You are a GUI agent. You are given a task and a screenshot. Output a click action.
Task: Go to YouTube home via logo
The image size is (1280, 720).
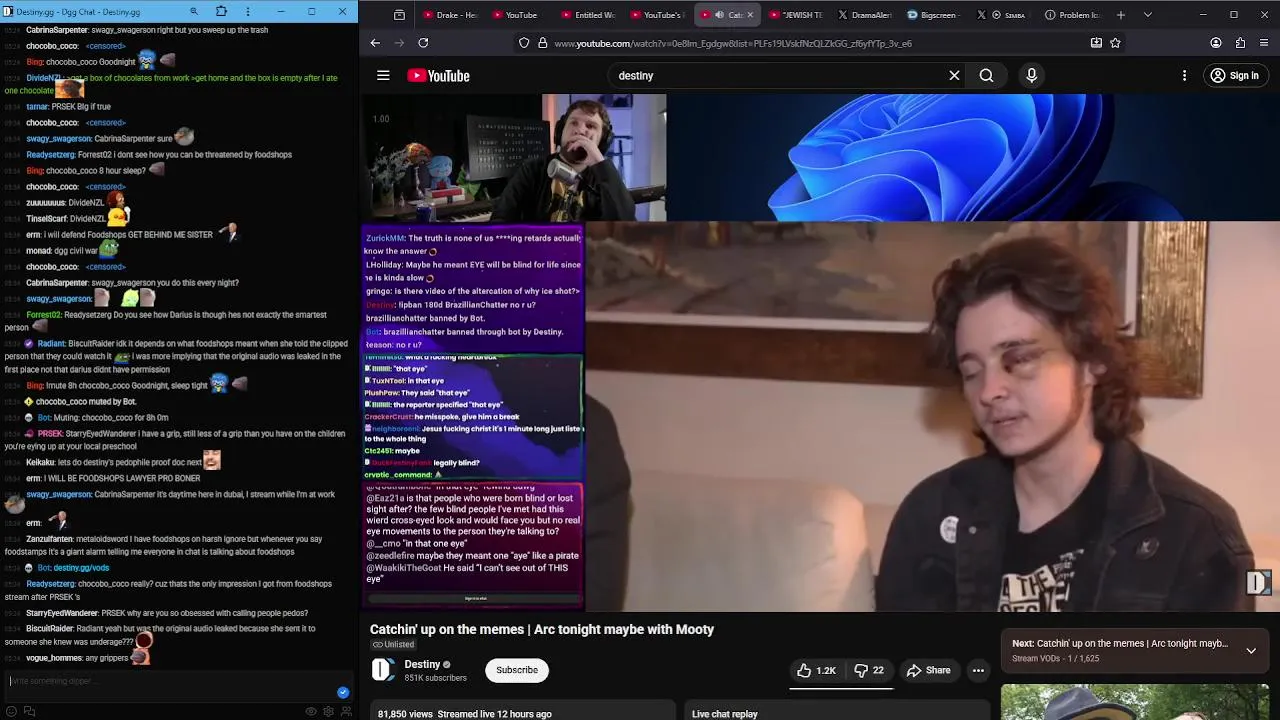(x=438, y=76)
